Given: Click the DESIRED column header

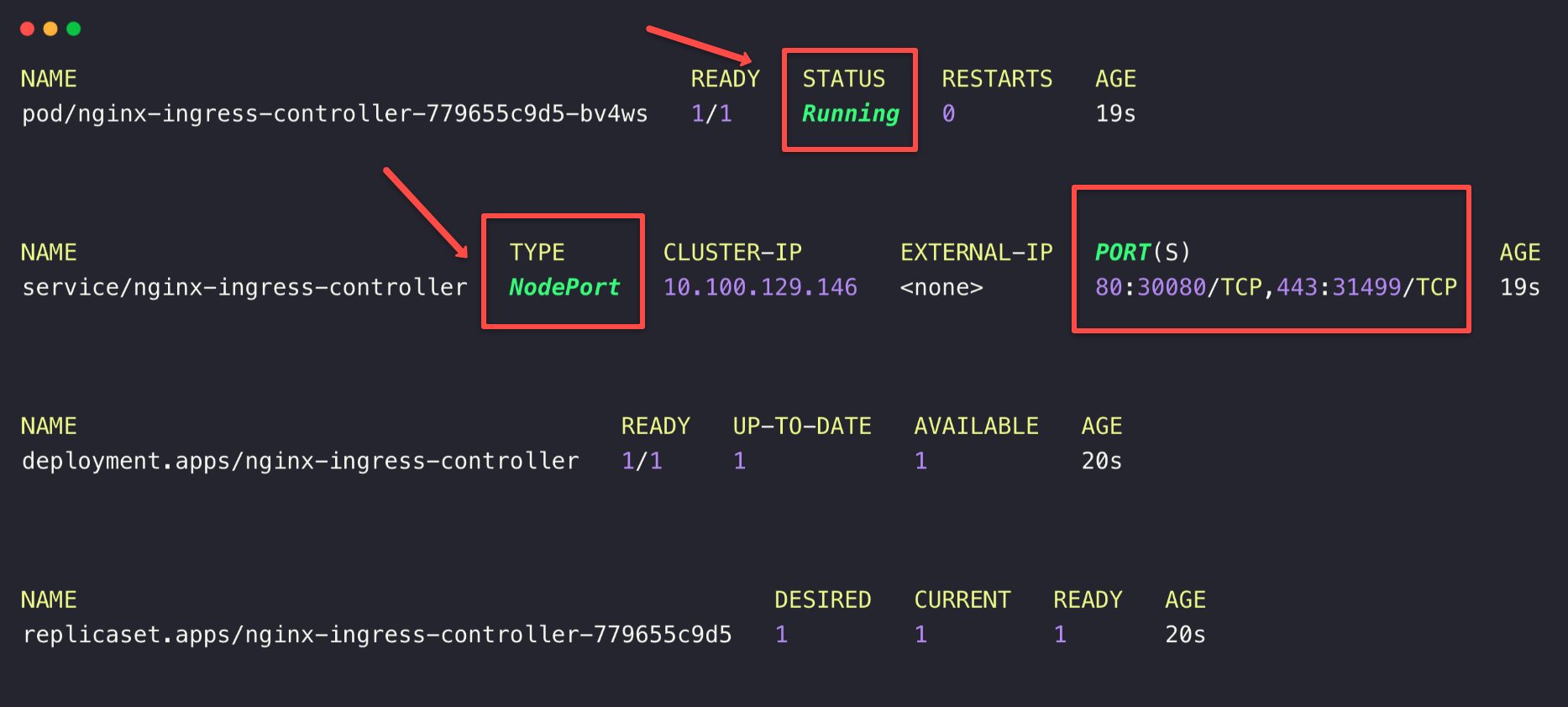Looking at the screenshot, I should point(822,600).
